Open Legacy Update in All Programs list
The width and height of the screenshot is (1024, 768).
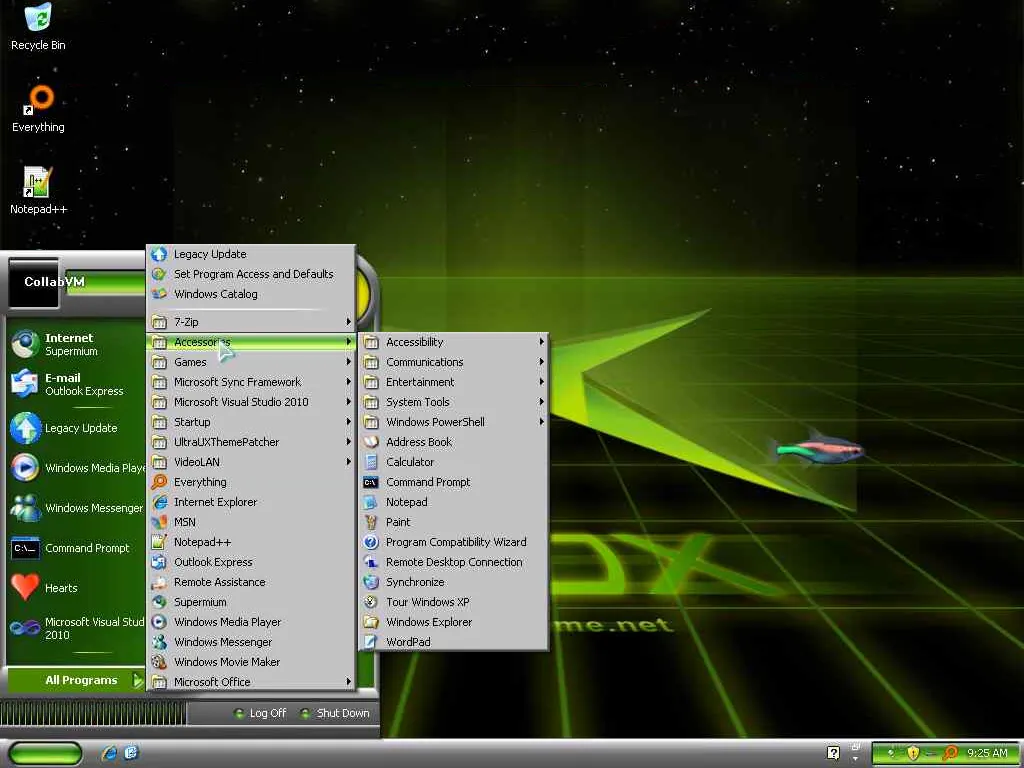point(251,254)
